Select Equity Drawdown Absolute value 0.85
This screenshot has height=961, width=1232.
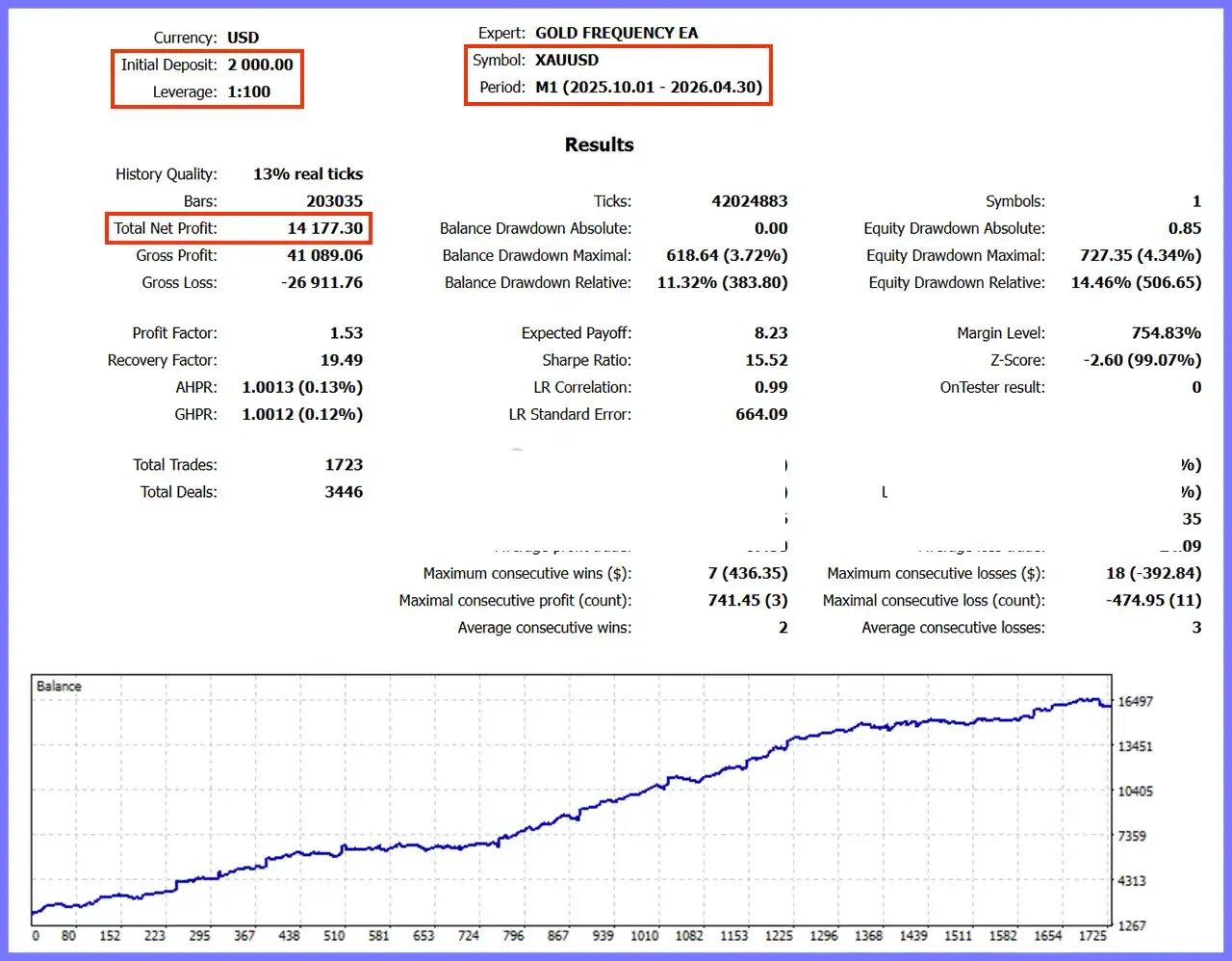coord(1185,228)
